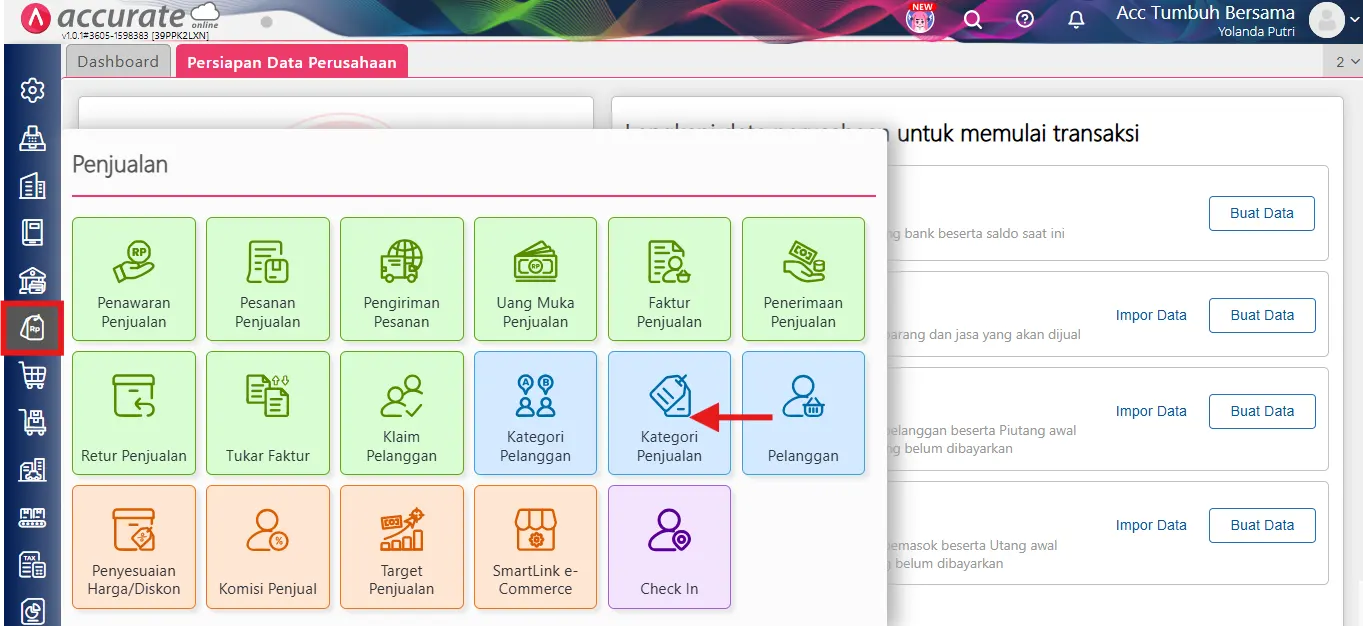The image size is (1363, 626).
Task: Select the Persiapan Data Perusahaan tab
Action: tap(291, 60)
